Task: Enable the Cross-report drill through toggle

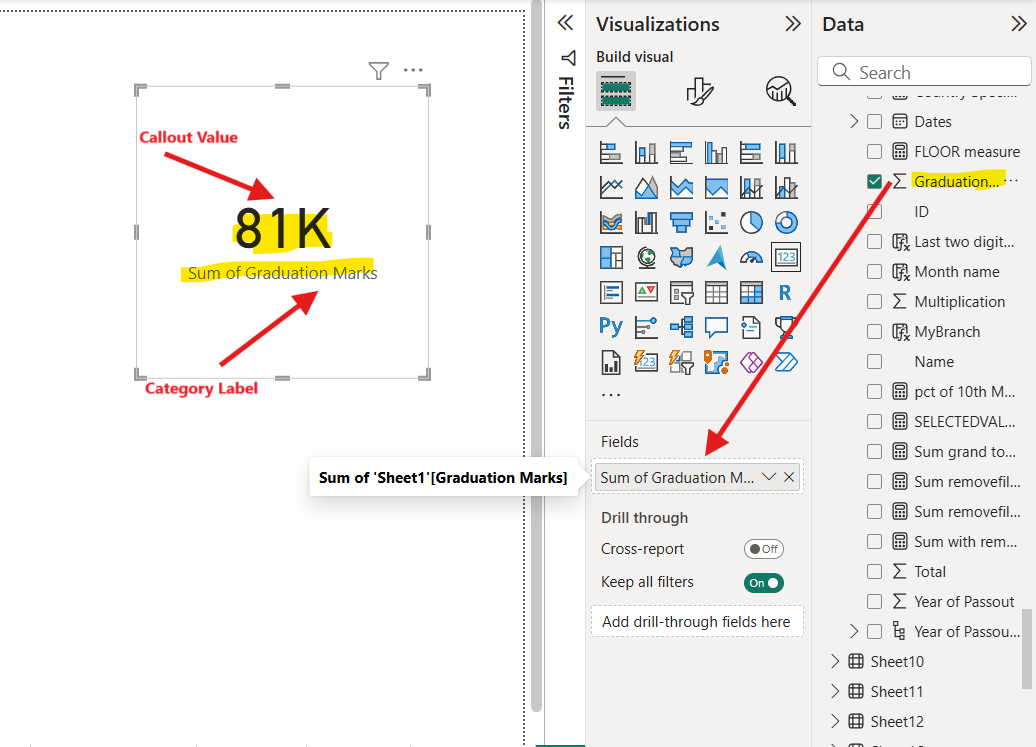Action: click(763, 548)
